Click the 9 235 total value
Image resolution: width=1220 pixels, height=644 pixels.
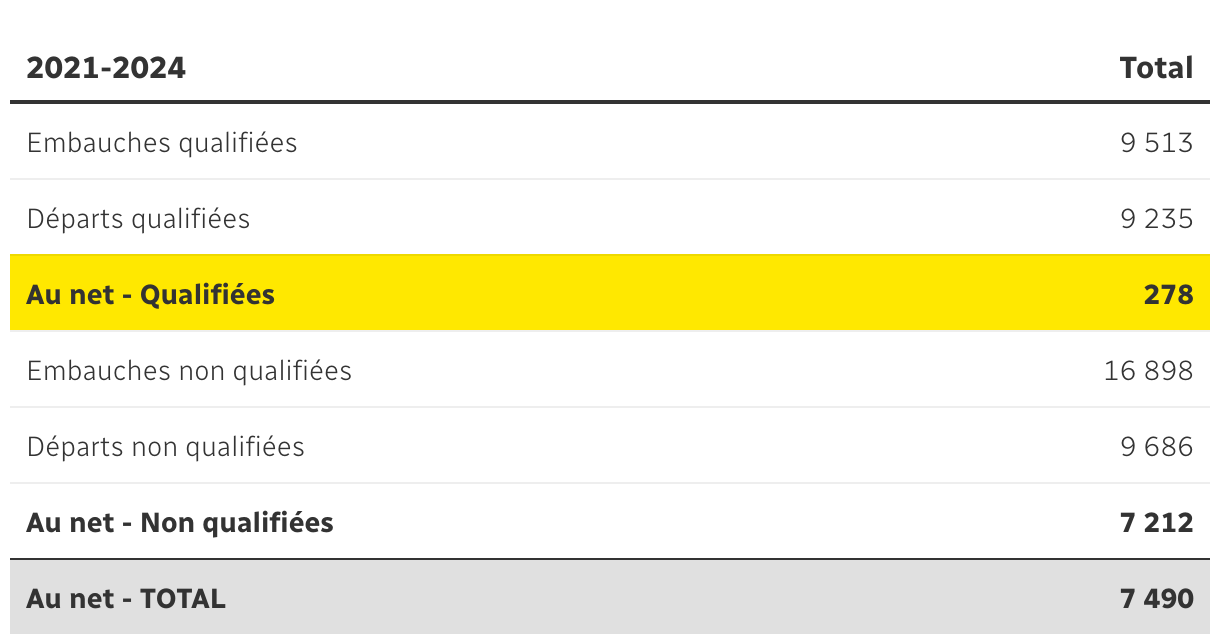click(x=1156, y=219)
